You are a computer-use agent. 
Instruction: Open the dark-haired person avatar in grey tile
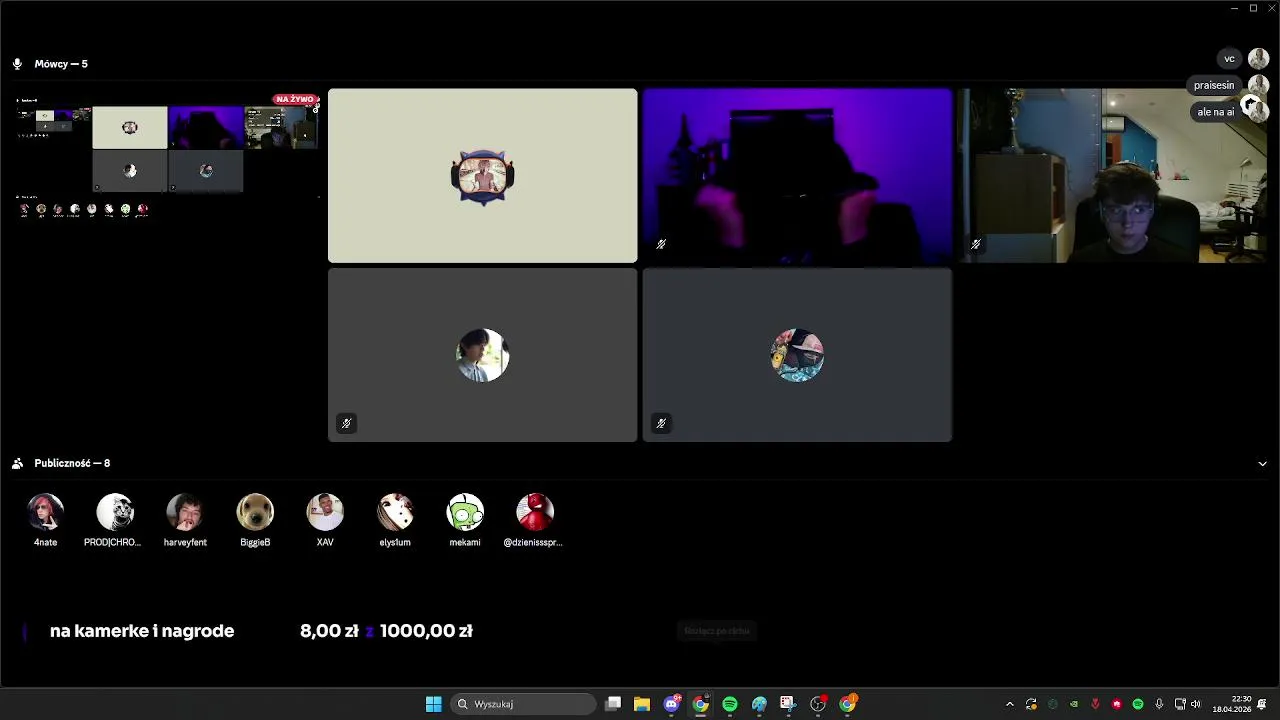(482, 355)
